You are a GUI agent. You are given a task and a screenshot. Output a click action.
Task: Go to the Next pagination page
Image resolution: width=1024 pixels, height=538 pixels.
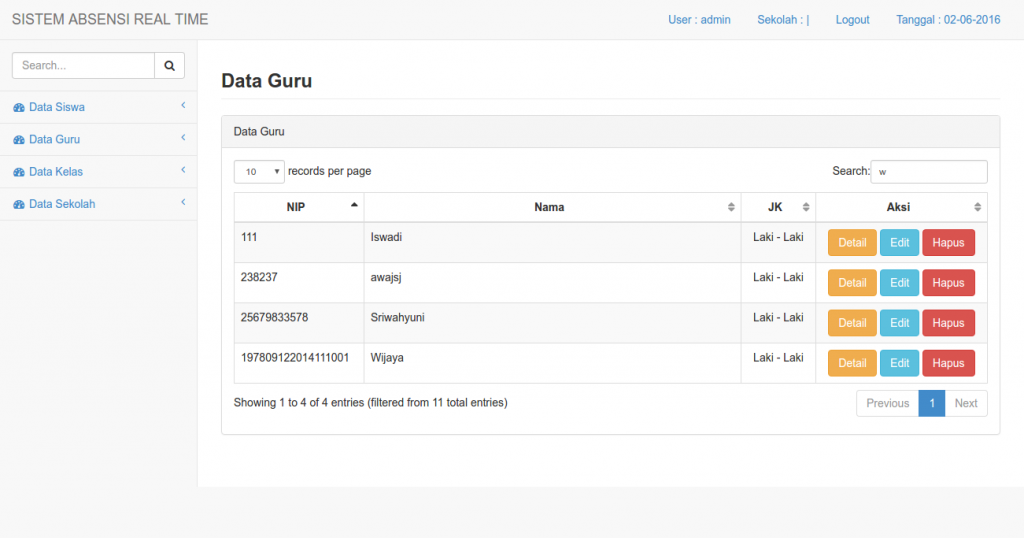click(x=965, y=404)
